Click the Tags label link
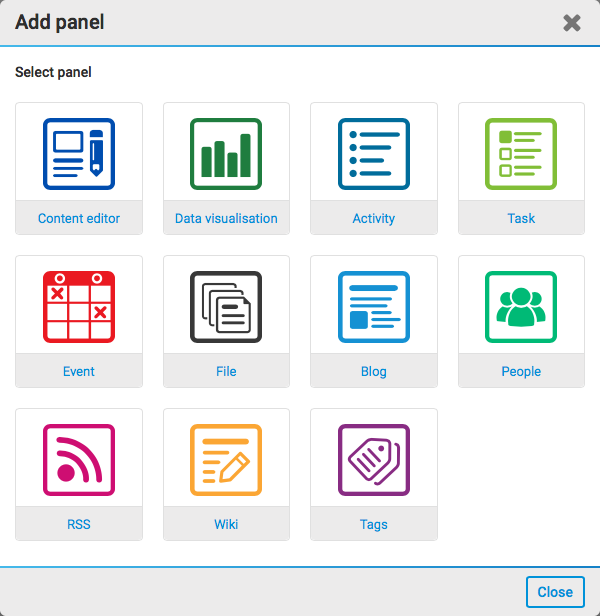The width and height of the screenshot is (600, 616). [374, 524]
